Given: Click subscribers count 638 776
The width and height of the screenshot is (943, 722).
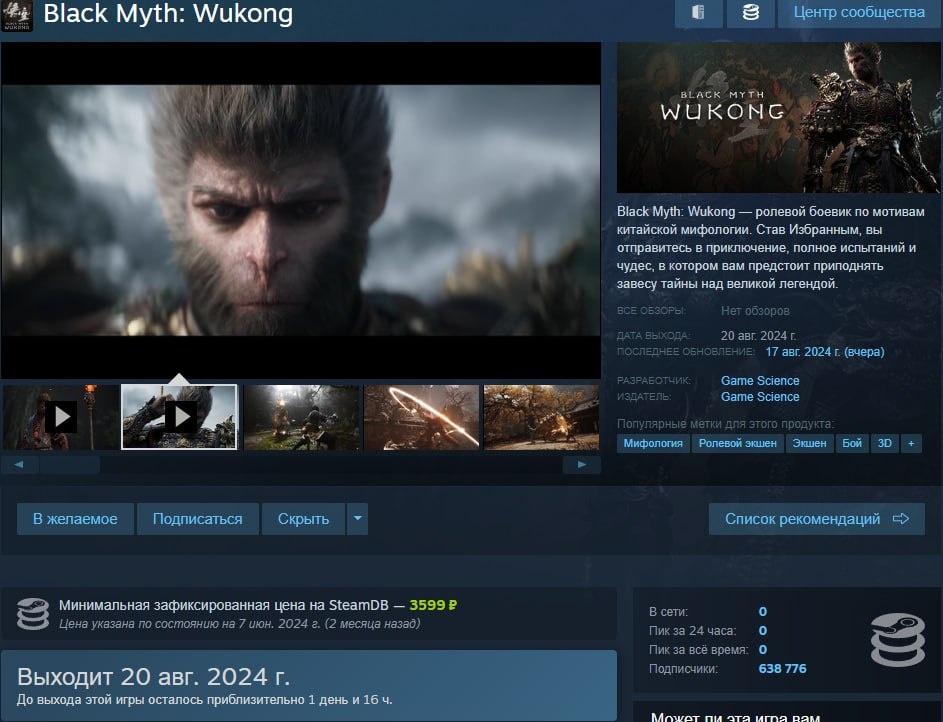Looking at the screenshot, I should click(782, 668).
